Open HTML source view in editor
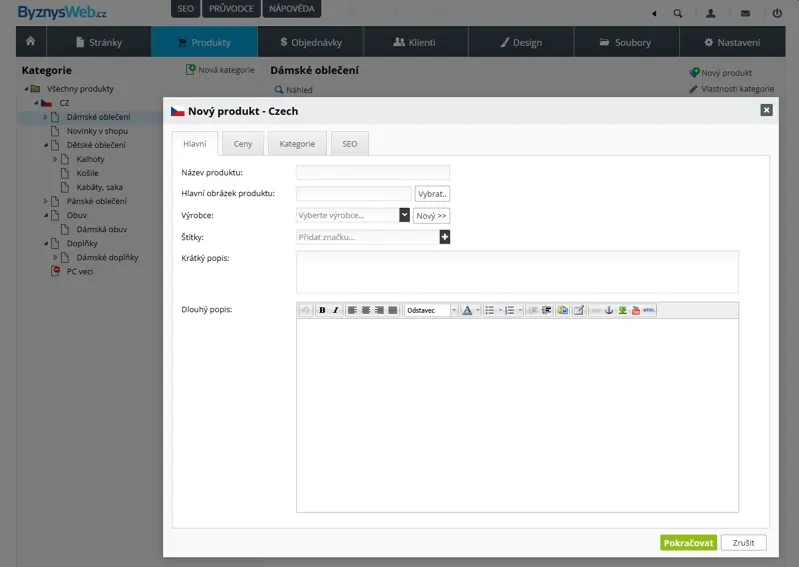Screen dimensions: 799x567 tap(649, 310)
